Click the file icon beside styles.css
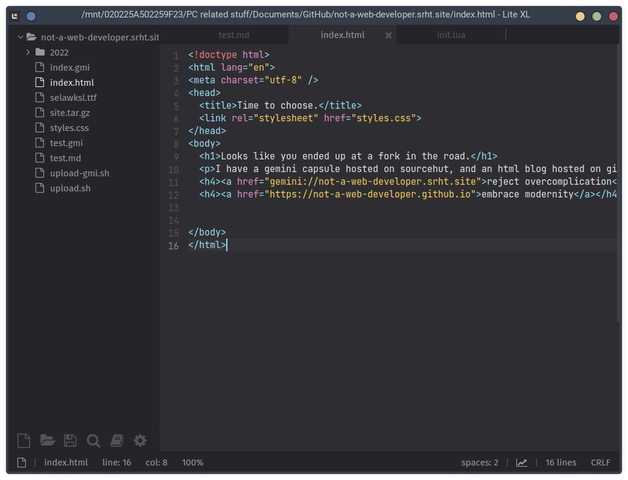This screenshot has width=628, height=480. tap(39, 128)
